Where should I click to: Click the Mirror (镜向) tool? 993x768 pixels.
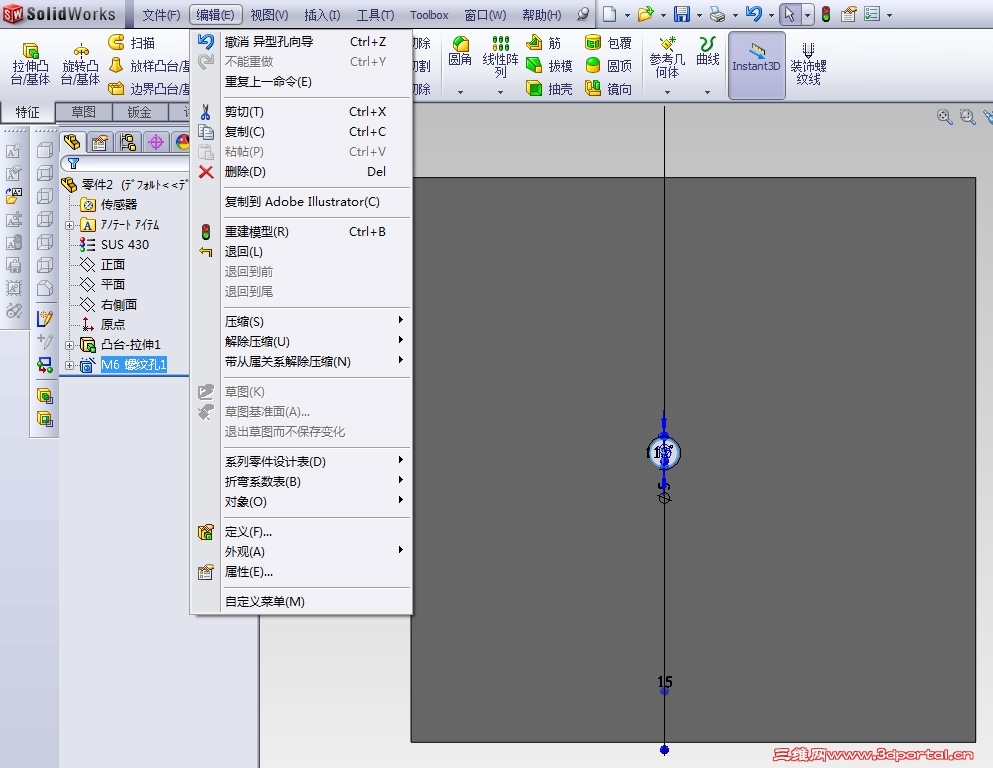pyautogui.click(x=608, y=89)
